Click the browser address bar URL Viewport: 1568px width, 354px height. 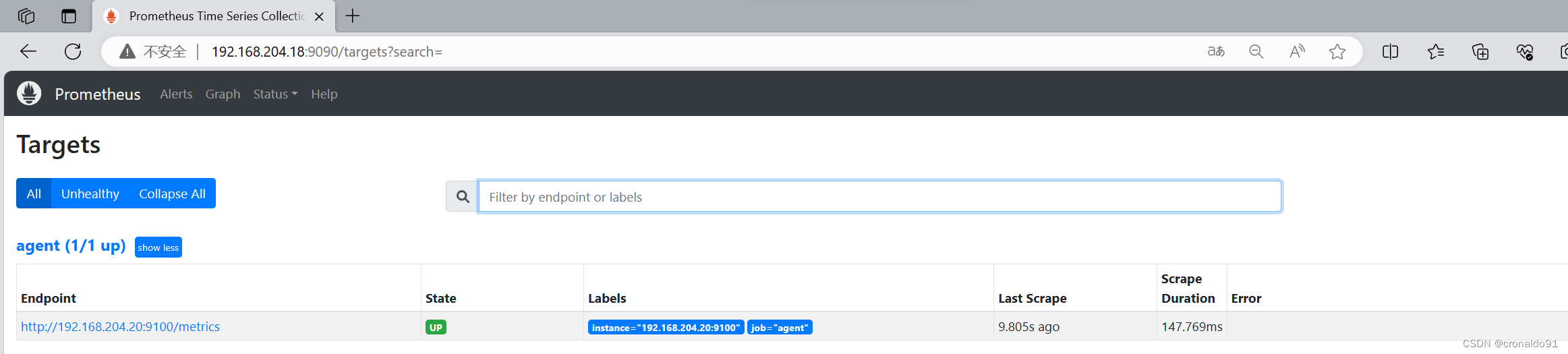[327, 51]
